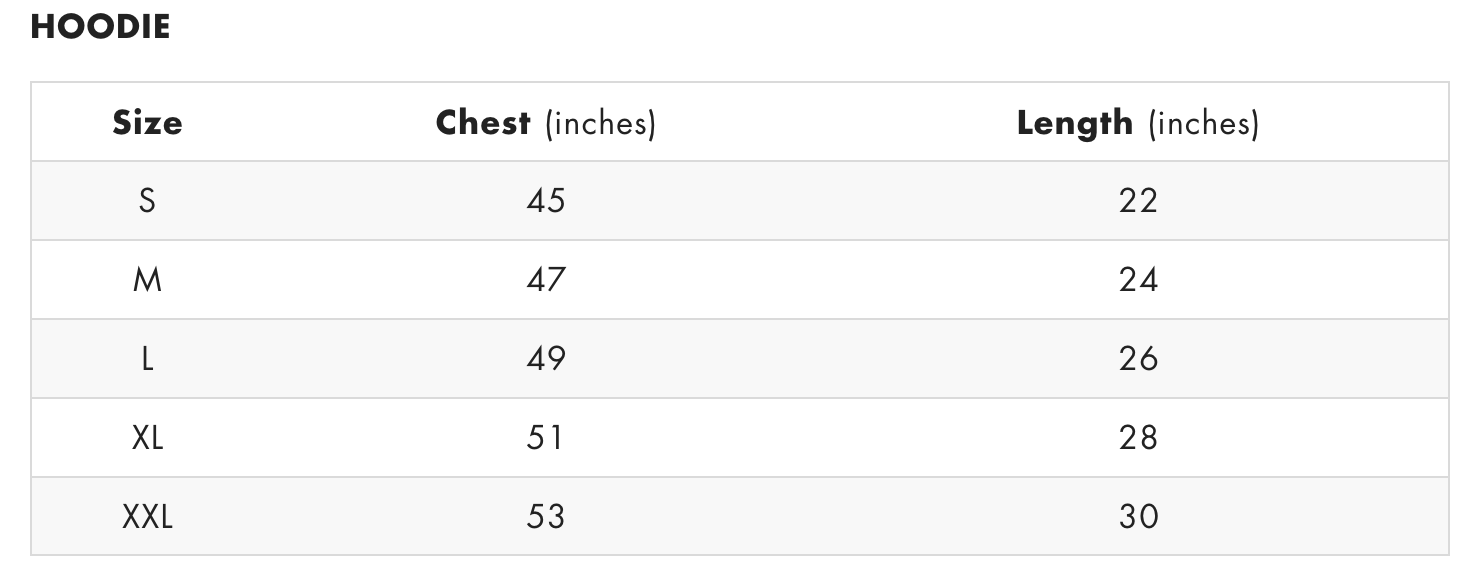Click chest value 47 for size M
The width and height of the screenshot is (1476, 572).
(545, 280)
